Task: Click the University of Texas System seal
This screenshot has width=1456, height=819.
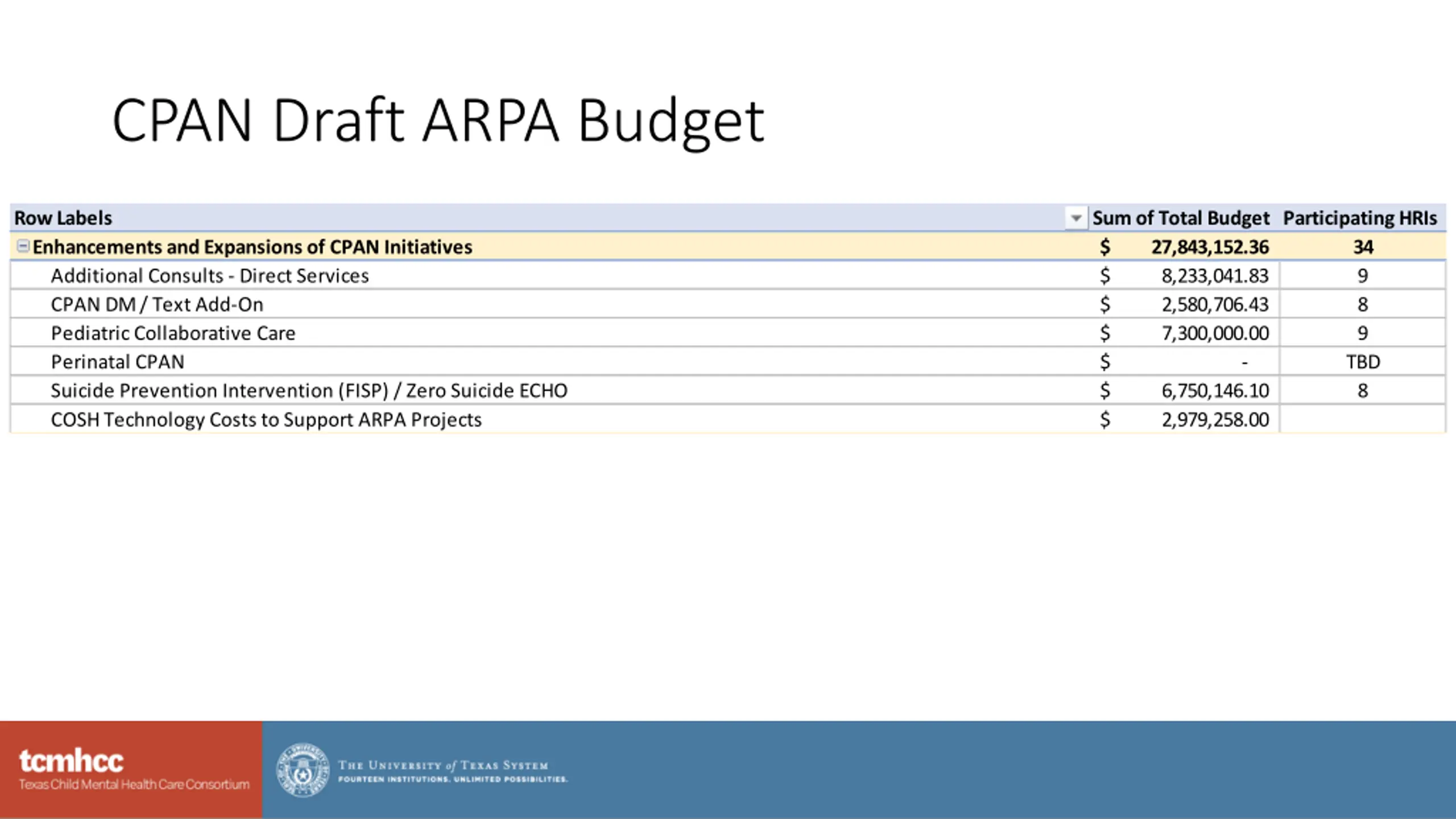Action: coord(303,770)
